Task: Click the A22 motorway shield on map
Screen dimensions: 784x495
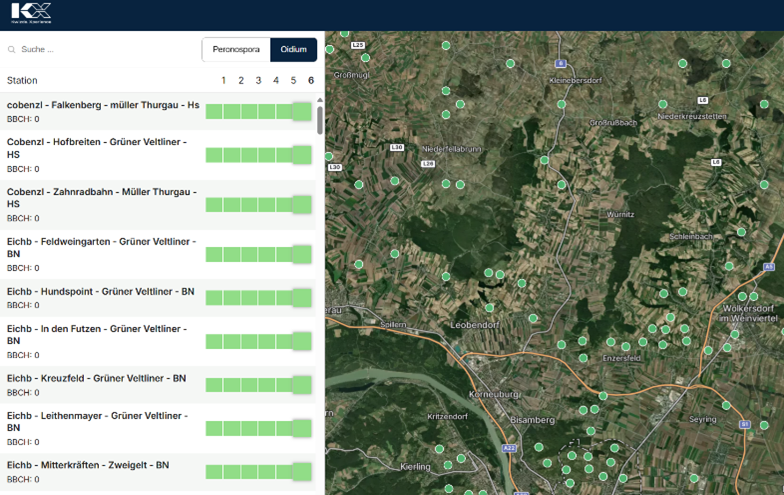Action: [509, 448]
